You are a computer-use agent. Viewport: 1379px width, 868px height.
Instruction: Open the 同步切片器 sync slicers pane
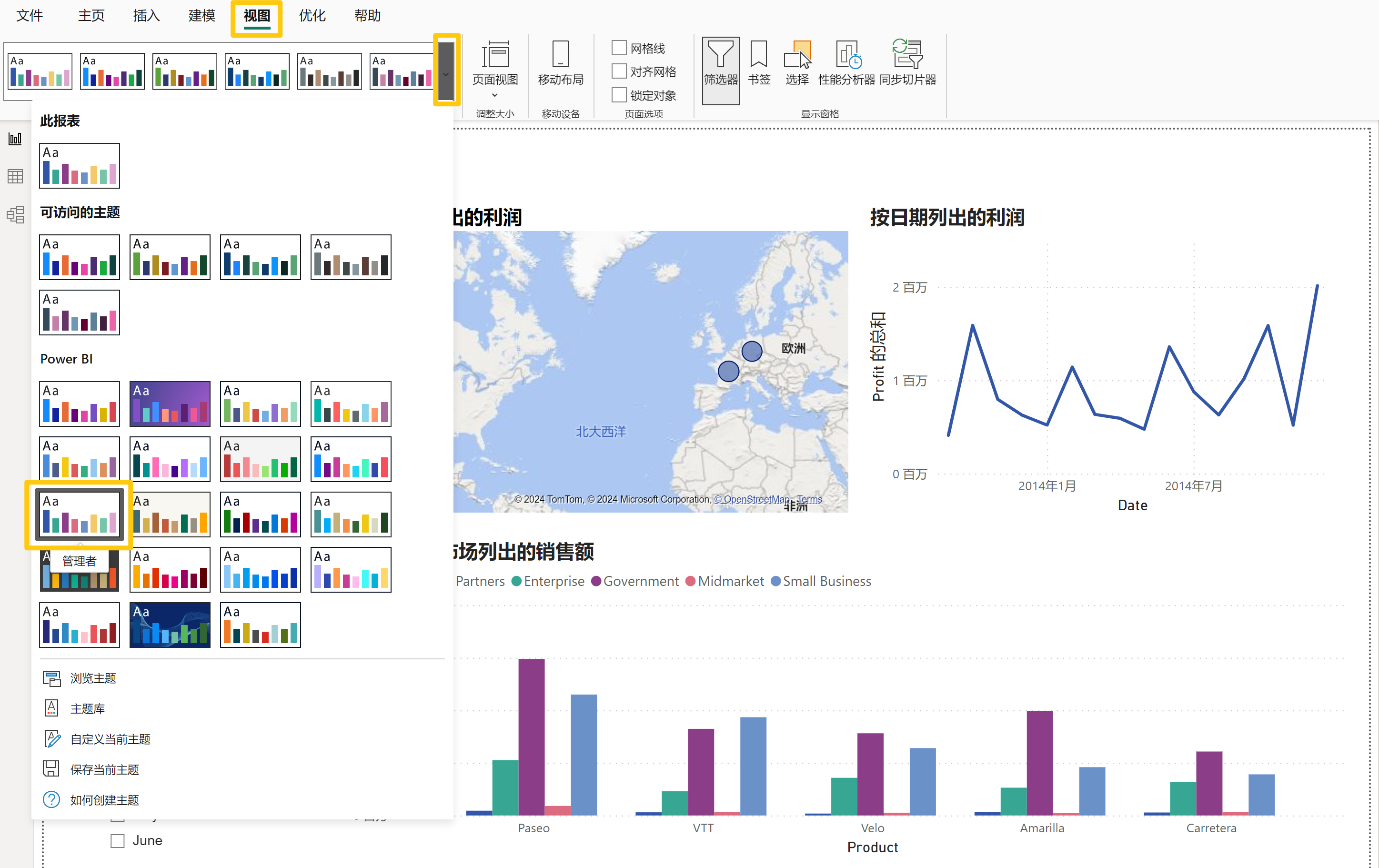908,63
